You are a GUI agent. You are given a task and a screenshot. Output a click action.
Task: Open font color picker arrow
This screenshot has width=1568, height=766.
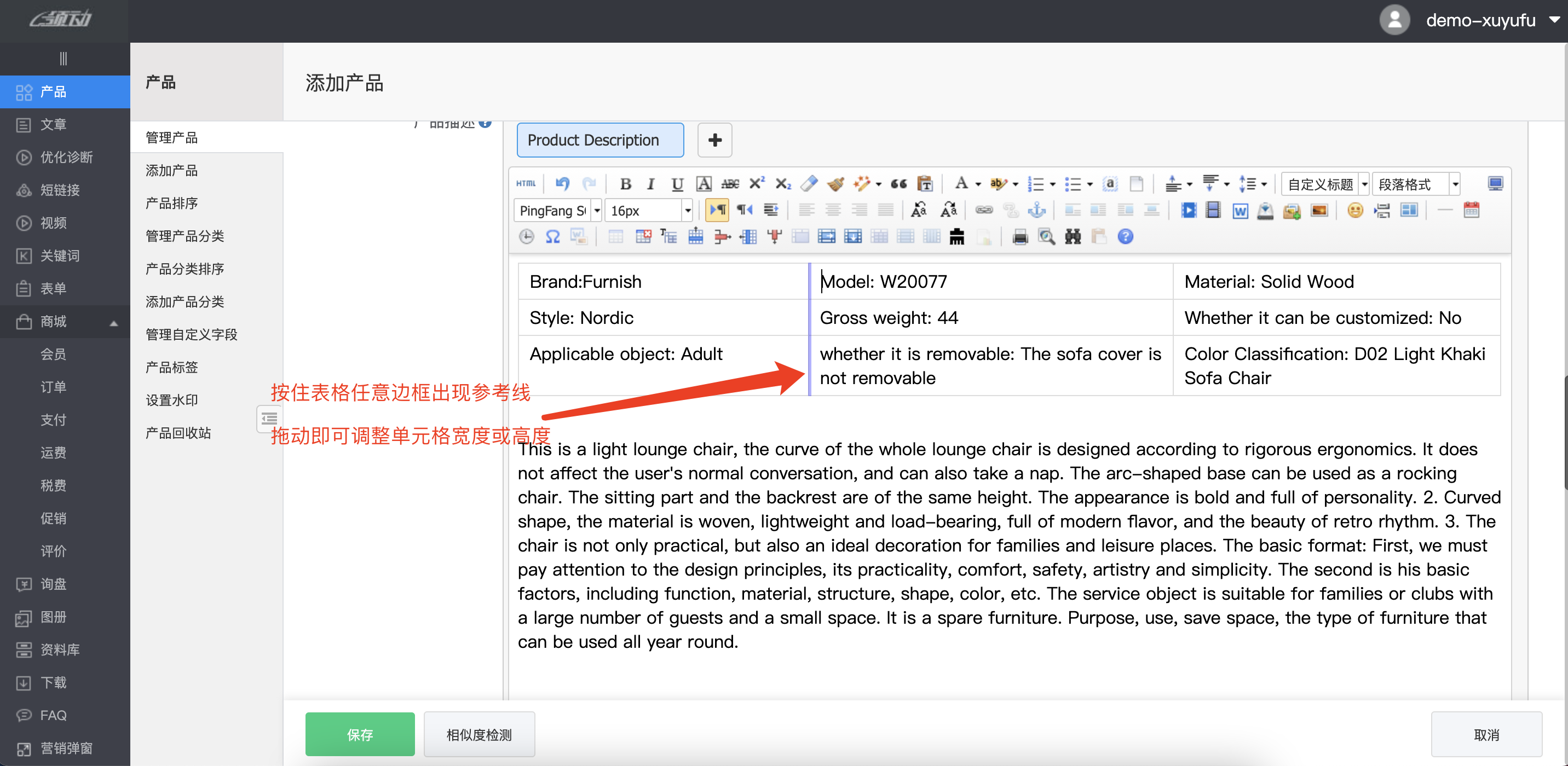(978, 184)
